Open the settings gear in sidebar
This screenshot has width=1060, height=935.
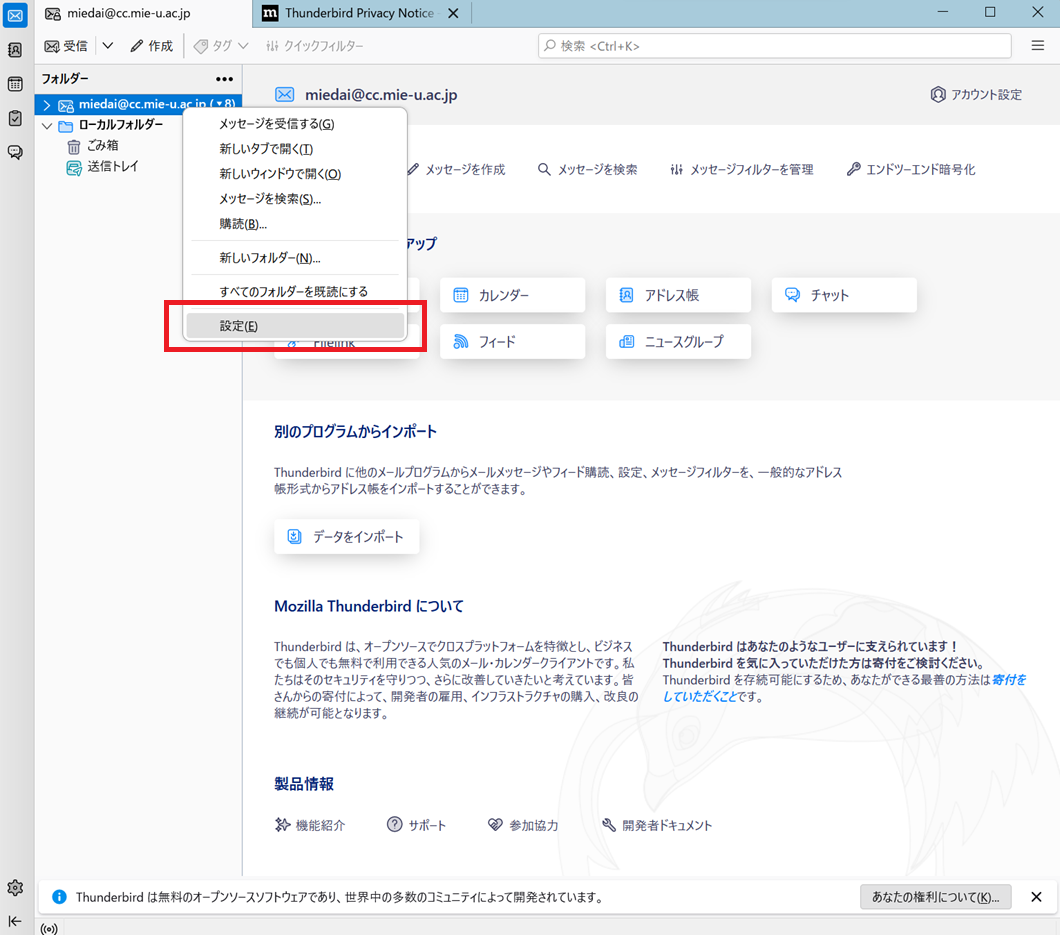coord(15,888)
